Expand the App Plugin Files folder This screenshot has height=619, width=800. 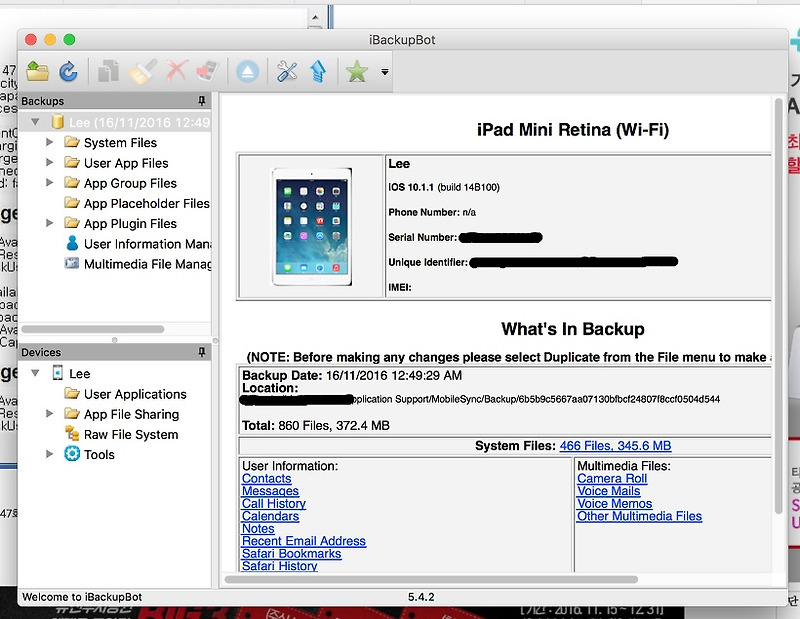tap(49, 223)
